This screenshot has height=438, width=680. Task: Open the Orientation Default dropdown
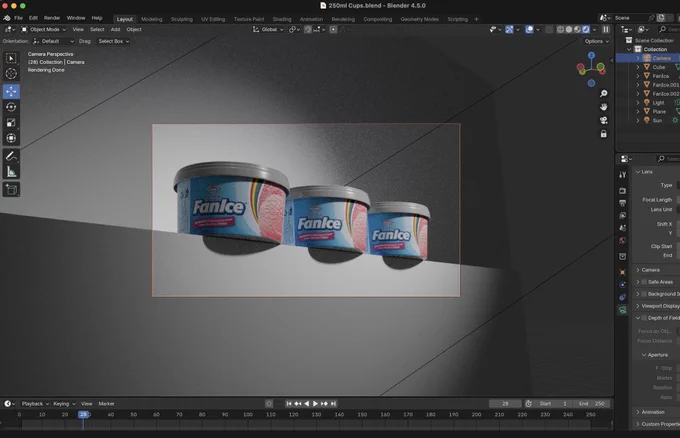[53, 41]
